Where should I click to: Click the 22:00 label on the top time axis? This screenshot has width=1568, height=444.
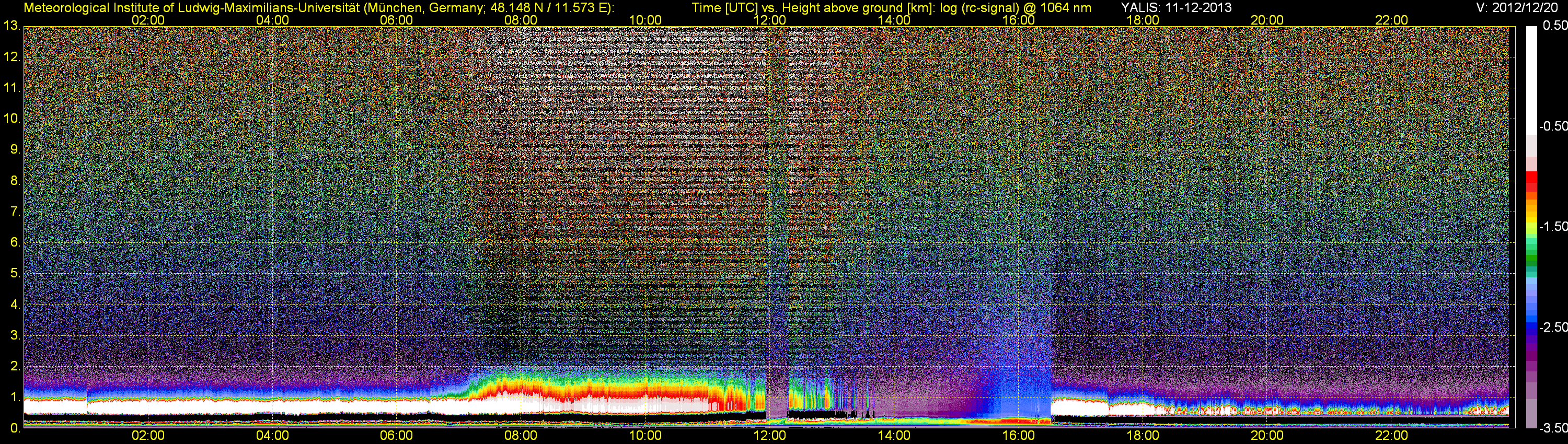1391,20
